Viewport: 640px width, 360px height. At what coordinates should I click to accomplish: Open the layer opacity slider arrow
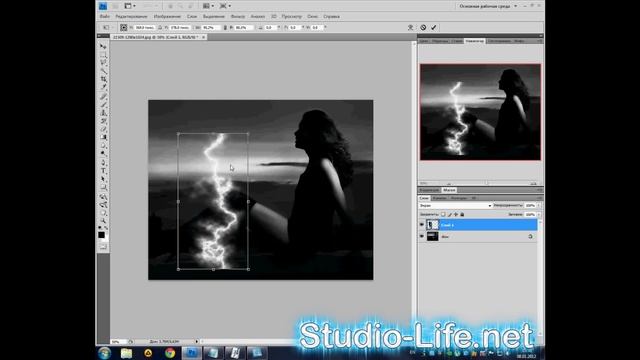click(539, 205)
